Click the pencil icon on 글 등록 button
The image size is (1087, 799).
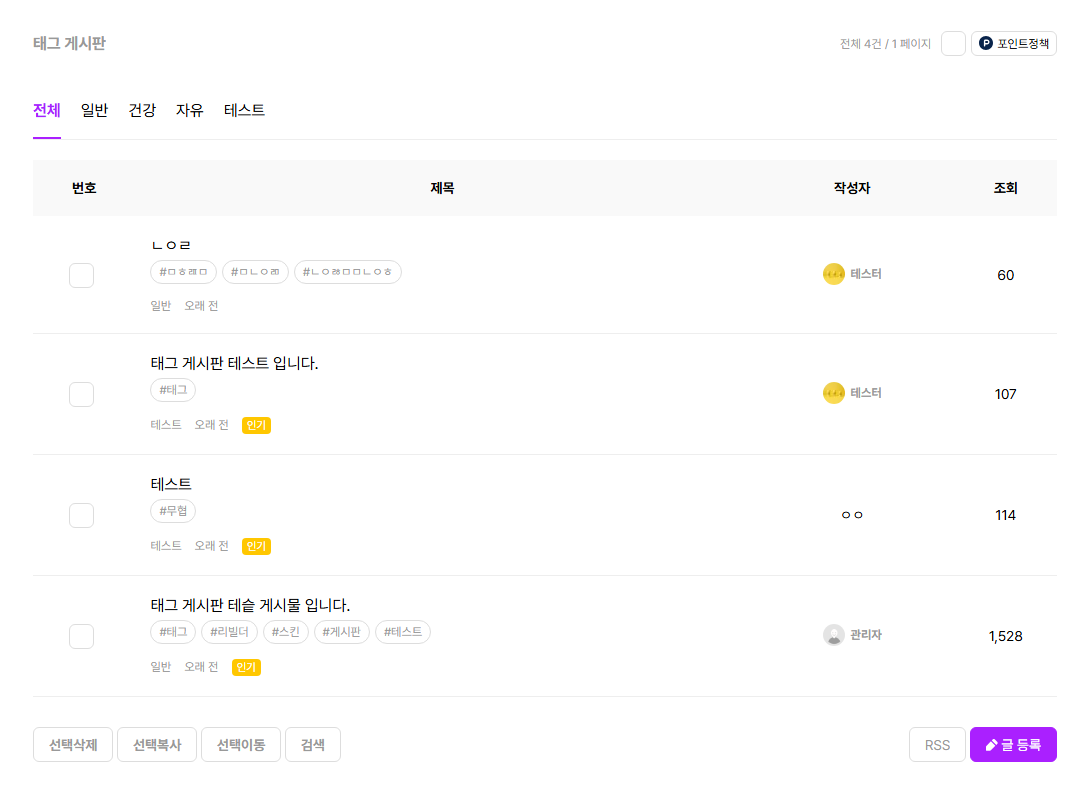(x=991, y=745)
